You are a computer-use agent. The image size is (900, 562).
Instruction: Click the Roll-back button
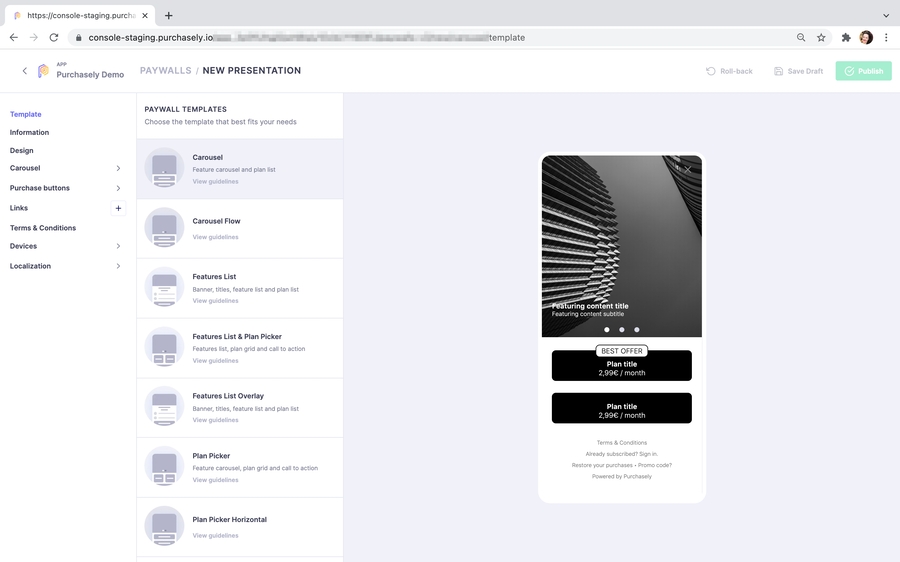pos(729,71)
